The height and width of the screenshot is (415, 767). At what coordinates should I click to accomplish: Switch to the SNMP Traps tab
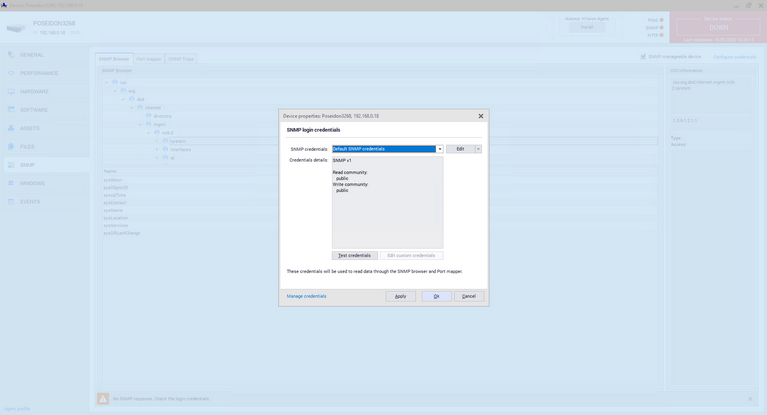[x=181, y=59]
